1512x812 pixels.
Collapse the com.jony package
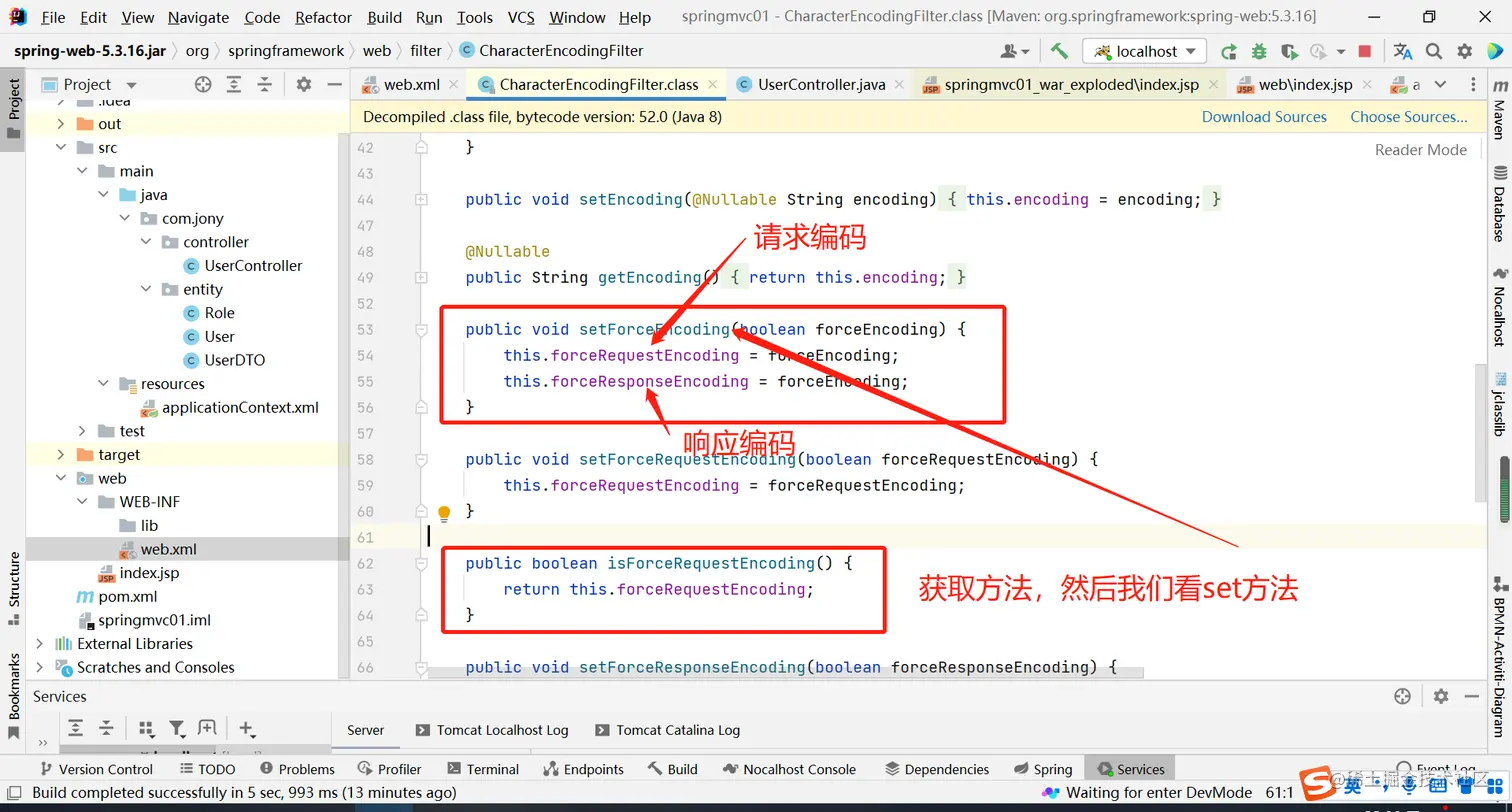[124, 219]
